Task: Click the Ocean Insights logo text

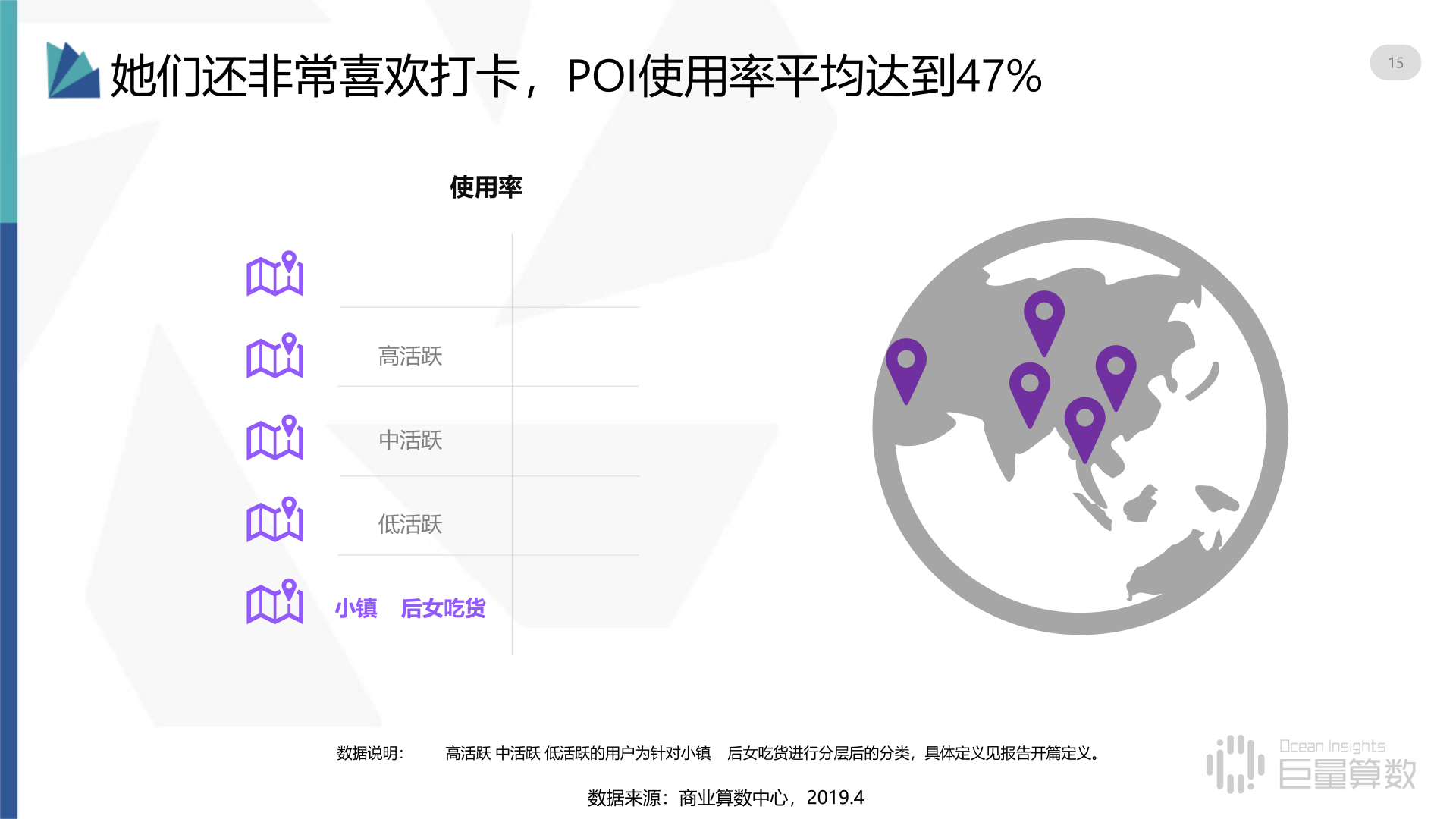Action: pyautogui.click(x=1332, y=746)
